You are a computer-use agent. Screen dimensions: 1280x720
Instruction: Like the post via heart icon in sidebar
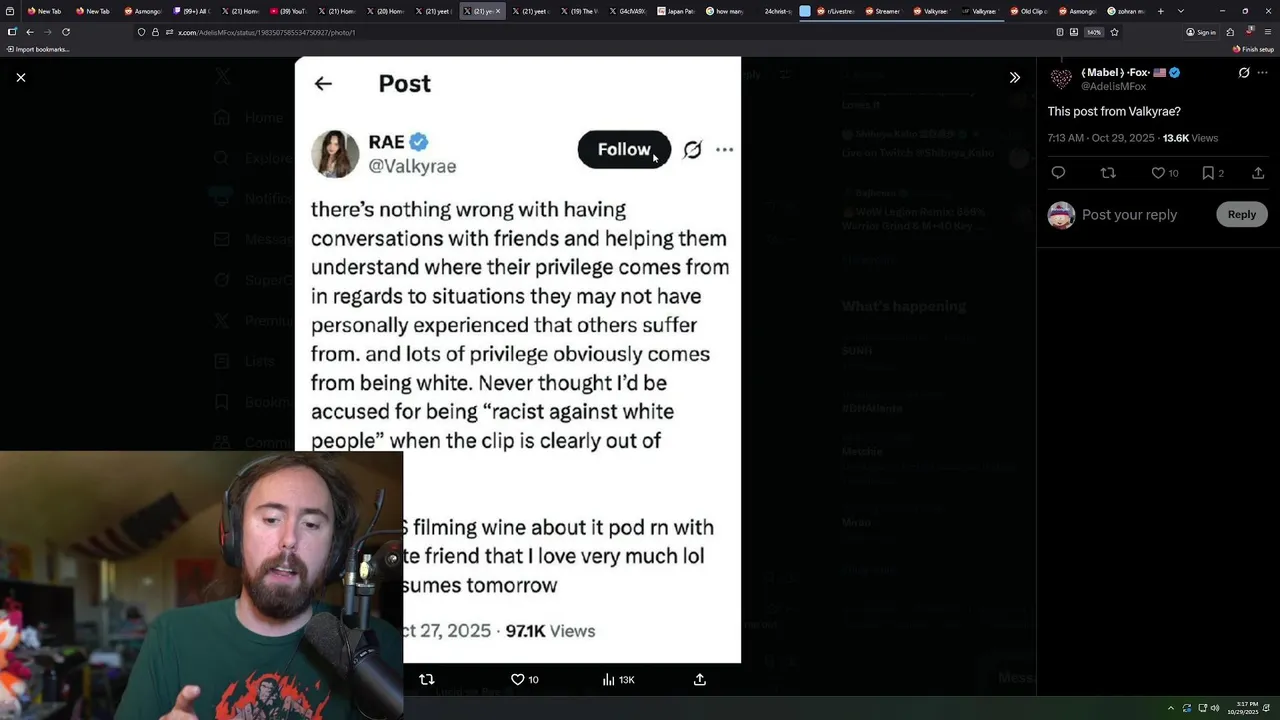click(x=1158, y=173)
